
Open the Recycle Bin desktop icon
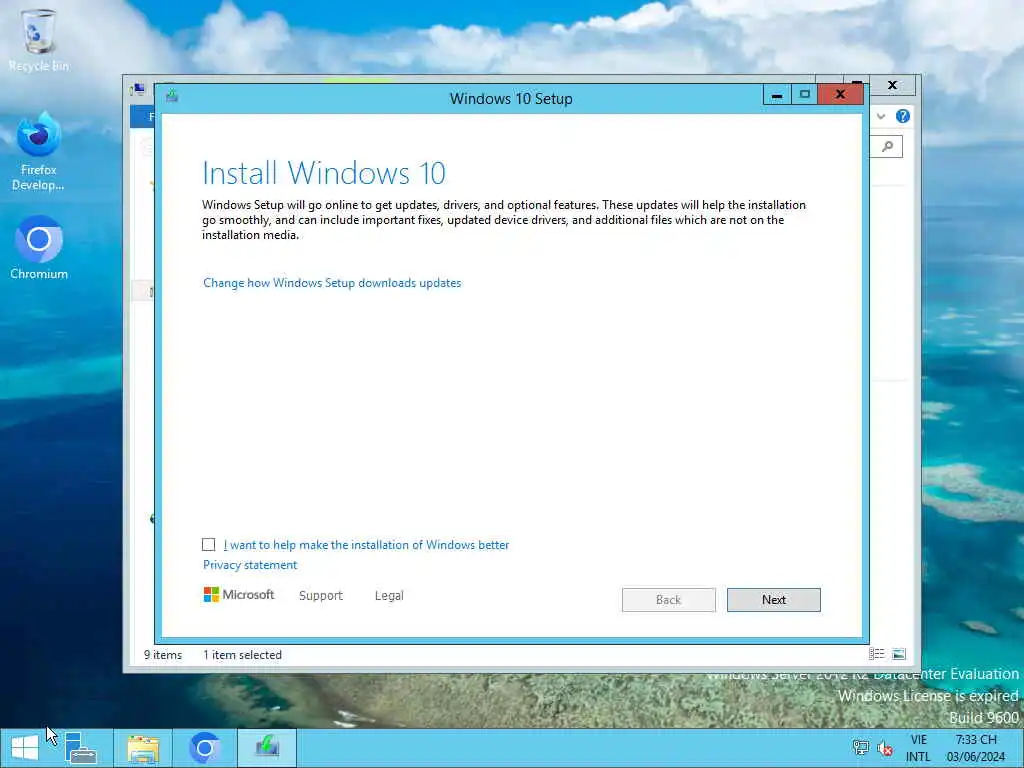click(39, 39)
